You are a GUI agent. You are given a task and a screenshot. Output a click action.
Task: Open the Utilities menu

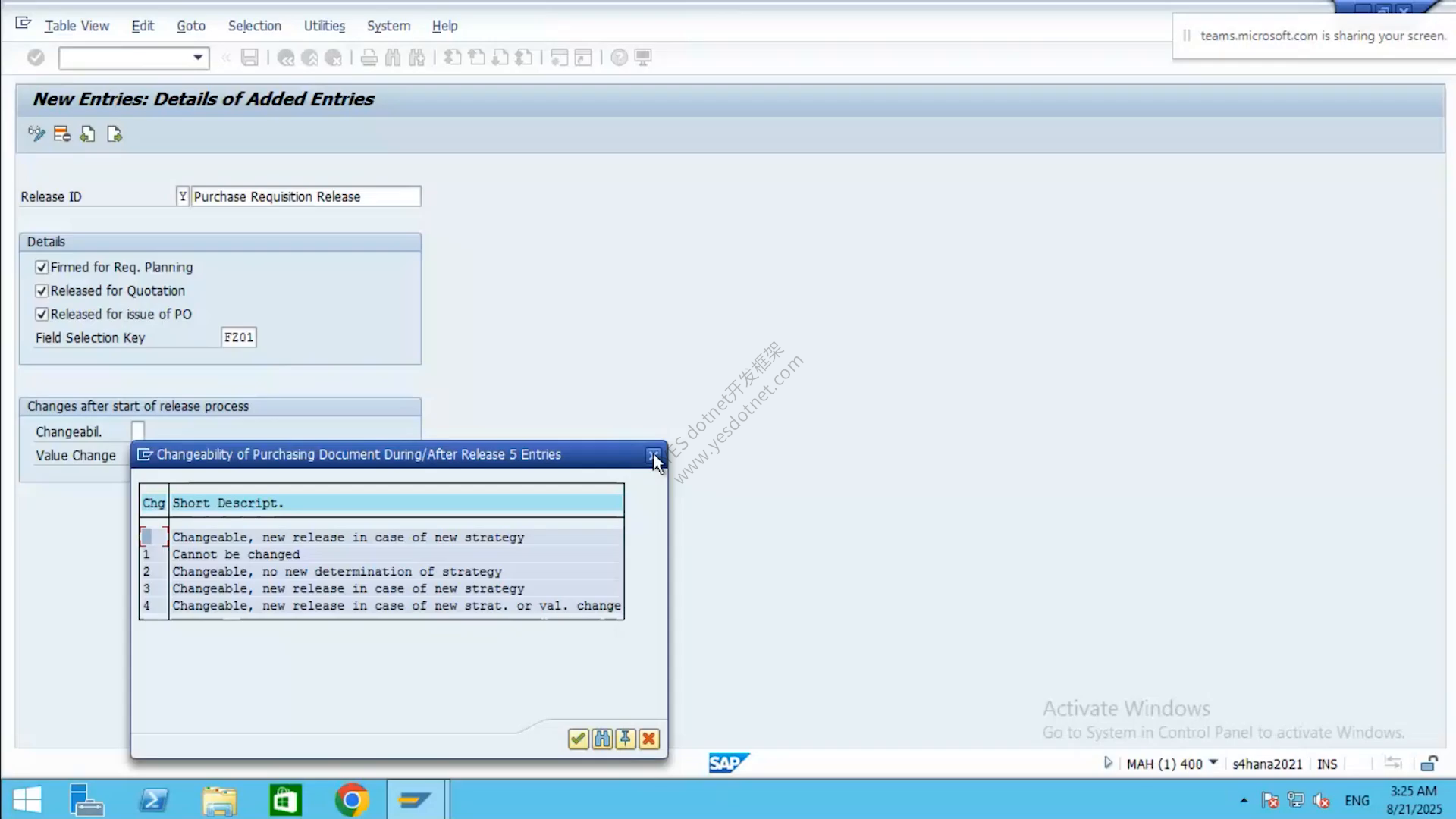tap(325, 26)
